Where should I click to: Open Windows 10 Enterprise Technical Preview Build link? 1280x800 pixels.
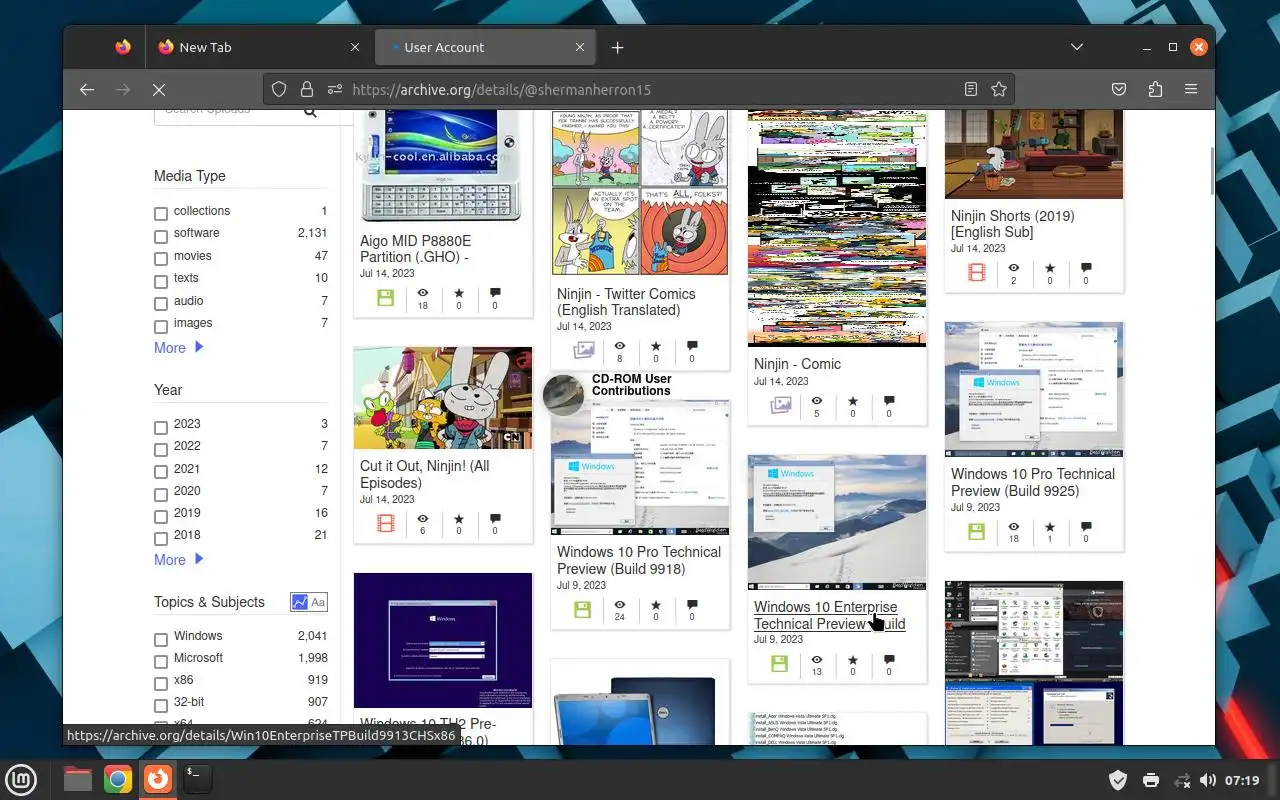(x=829, y=615)
